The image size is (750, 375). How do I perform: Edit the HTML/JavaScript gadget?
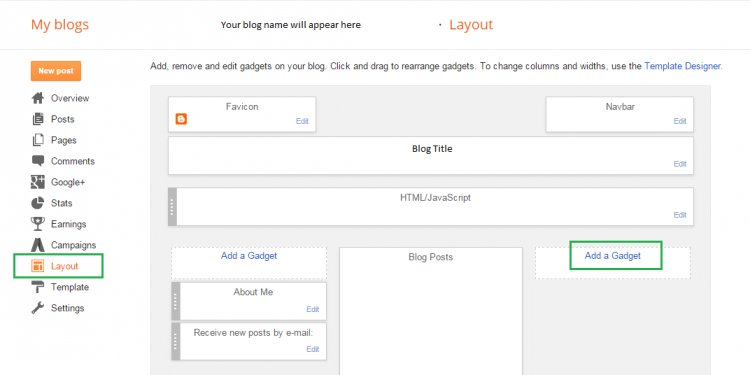coord(680,215)
